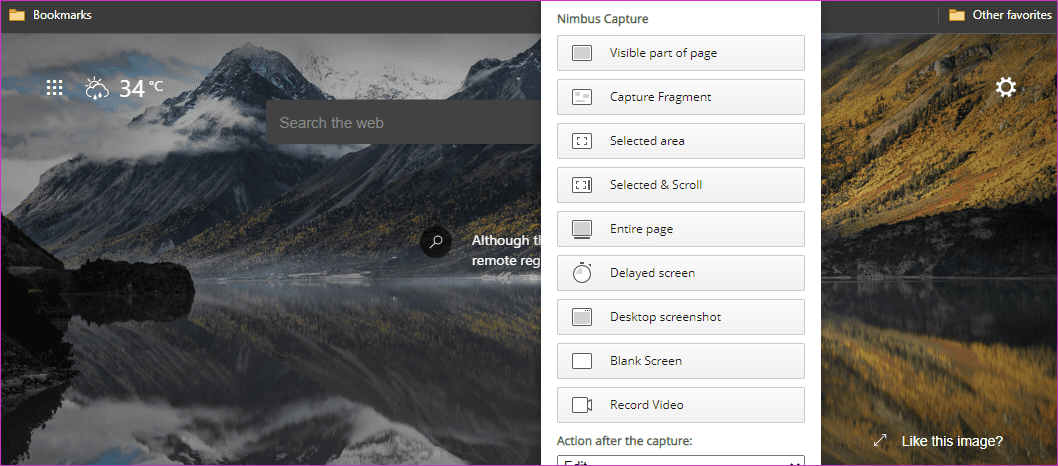Viewport: 1058px width, 466px height.
Task: Select Desktop screenshot text
Action: [x=665, y=317]
